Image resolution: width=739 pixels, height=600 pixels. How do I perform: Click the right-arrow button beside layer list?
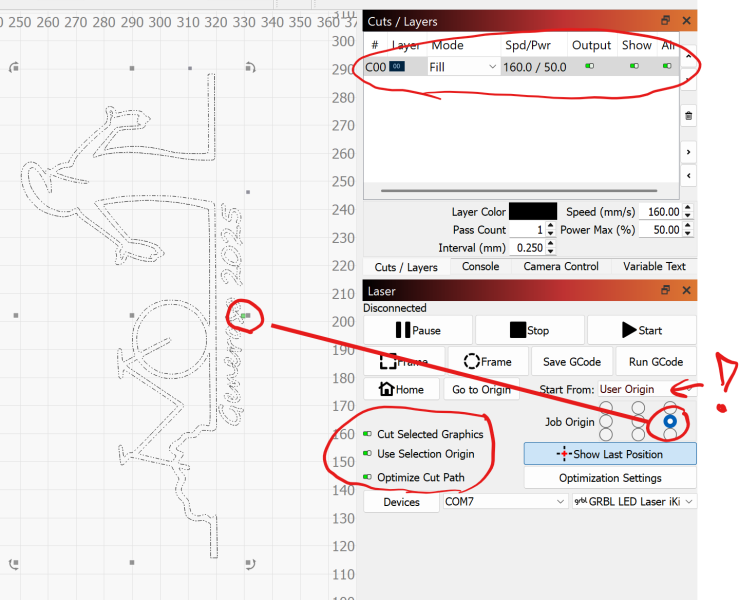(689, 152)
